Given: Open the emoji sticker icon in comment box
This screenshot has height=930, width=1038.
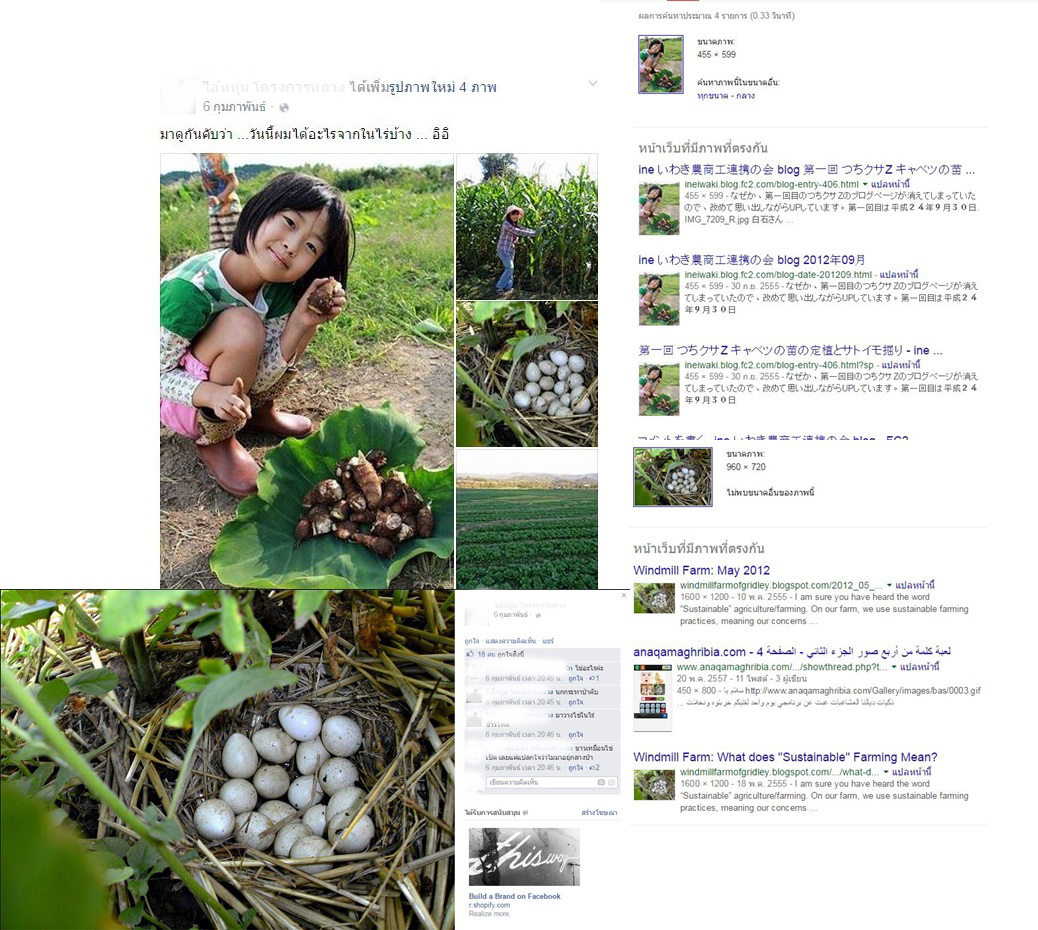Looking at the screenshot, I should (x=612, y=782).
